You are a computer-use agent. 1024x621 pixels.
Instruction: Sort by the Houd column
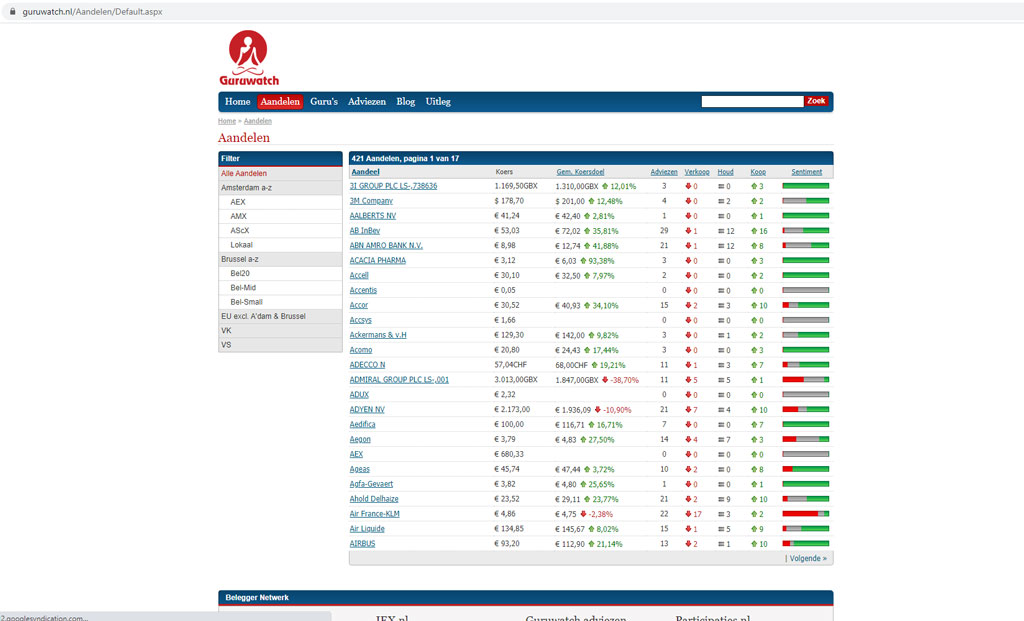(x=725, y=172)
